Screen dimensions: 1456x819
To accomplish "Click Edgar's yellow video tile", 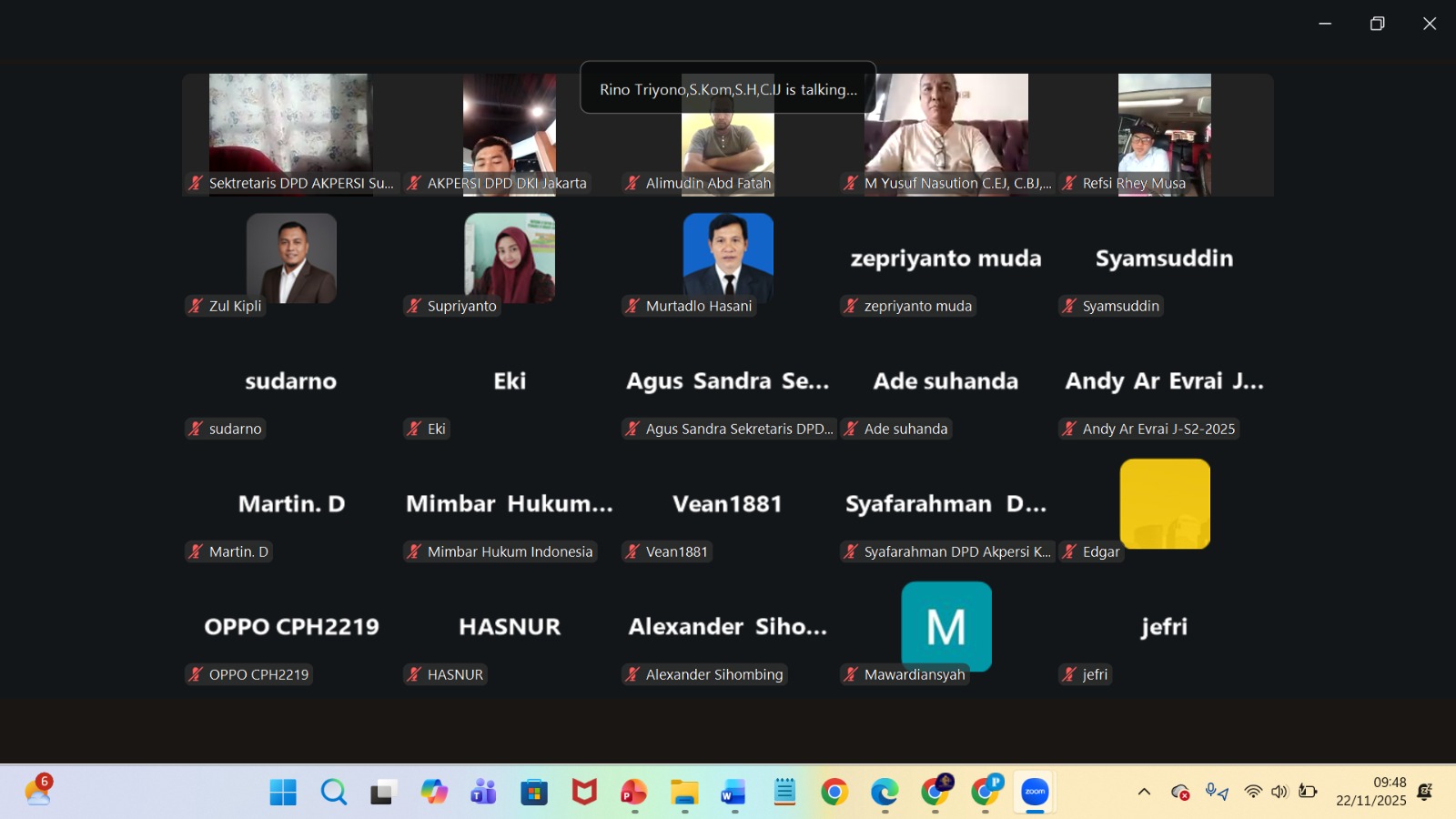I will pos(1165,503).
